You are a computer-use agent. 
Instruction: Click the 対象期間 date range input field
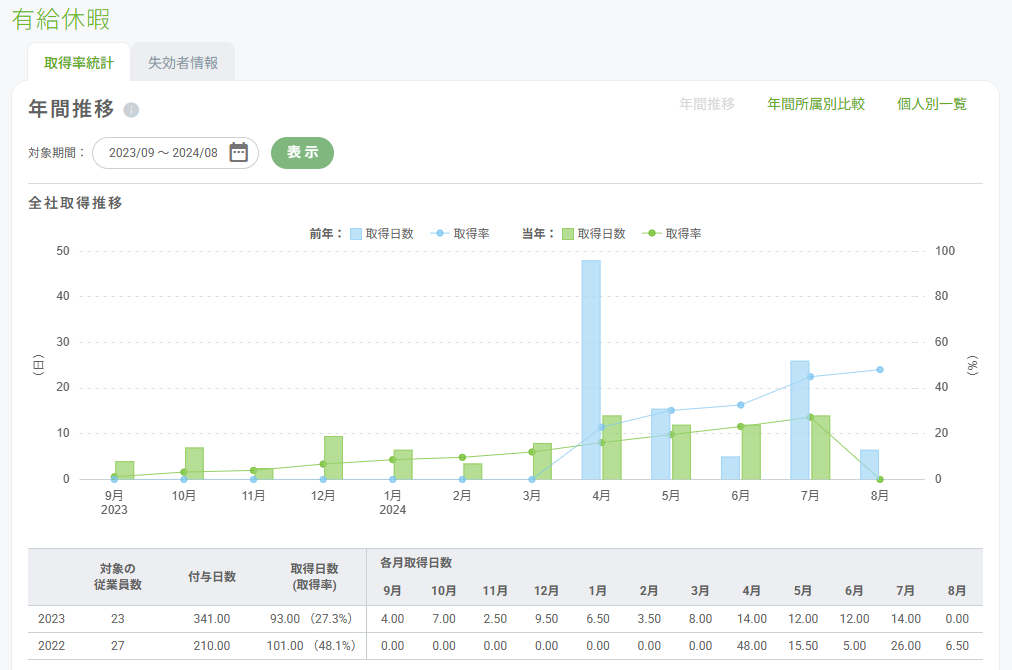point(162,153)
